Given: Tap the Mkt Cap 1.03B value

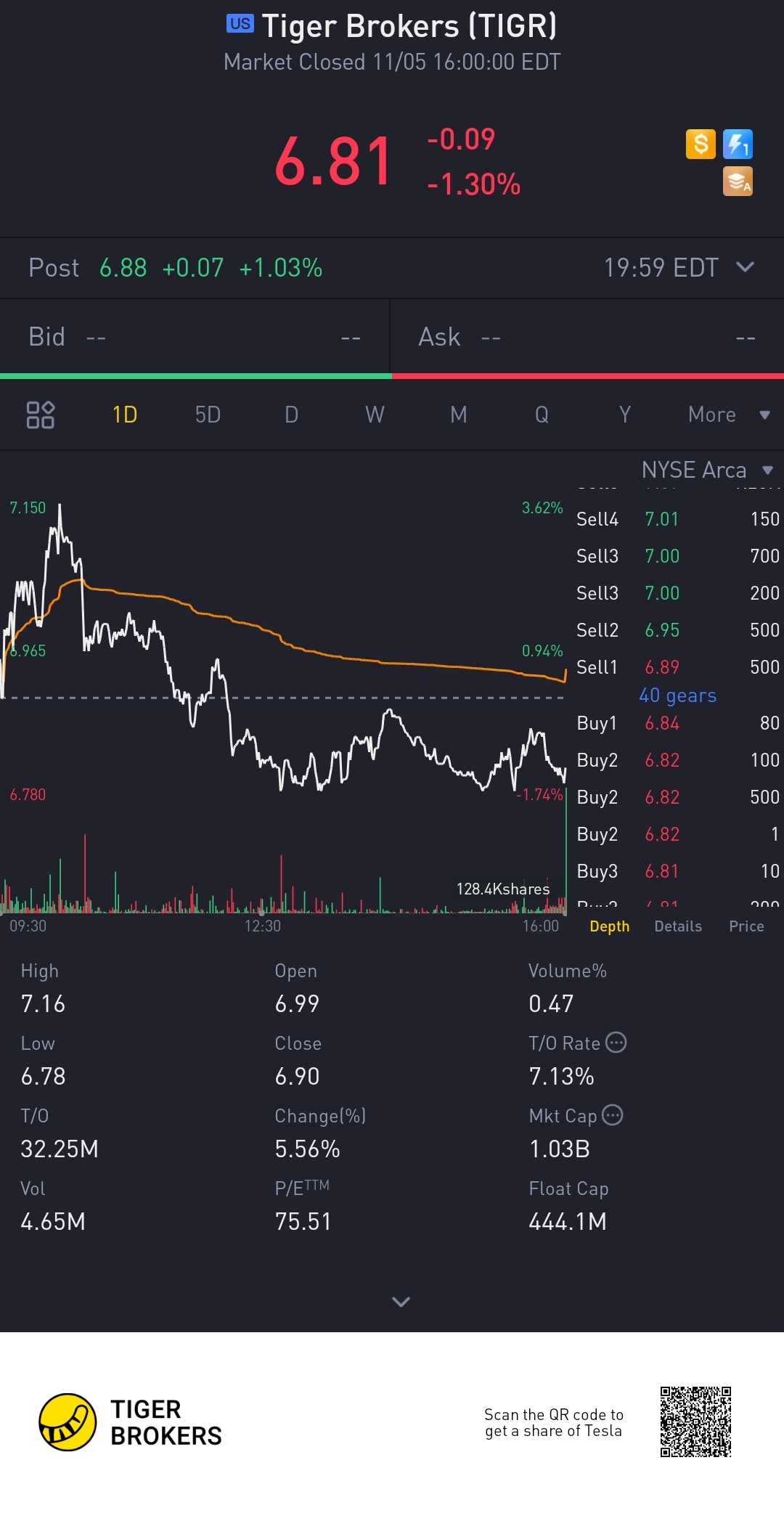Looking at the screenshot, I should point(559,1149).
